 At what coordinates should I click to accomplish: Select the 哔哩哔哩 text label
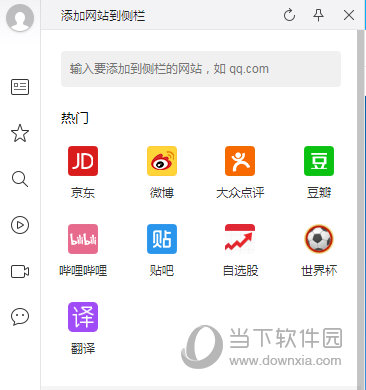[x=83, y=270]
